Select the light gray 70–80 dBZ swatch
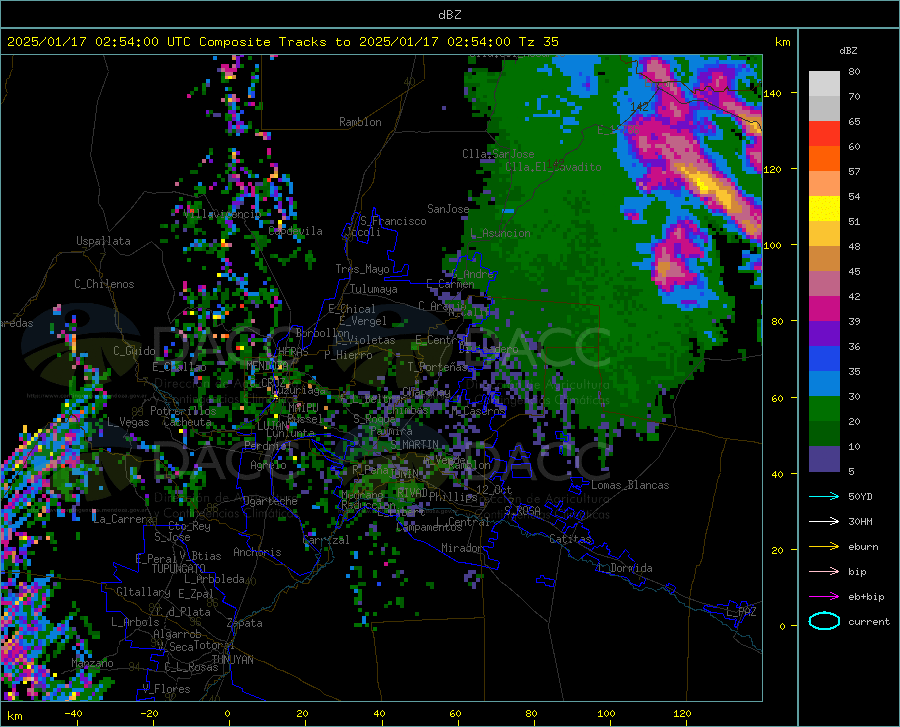The width and height of the screenshot is (900, 727). 824,84
